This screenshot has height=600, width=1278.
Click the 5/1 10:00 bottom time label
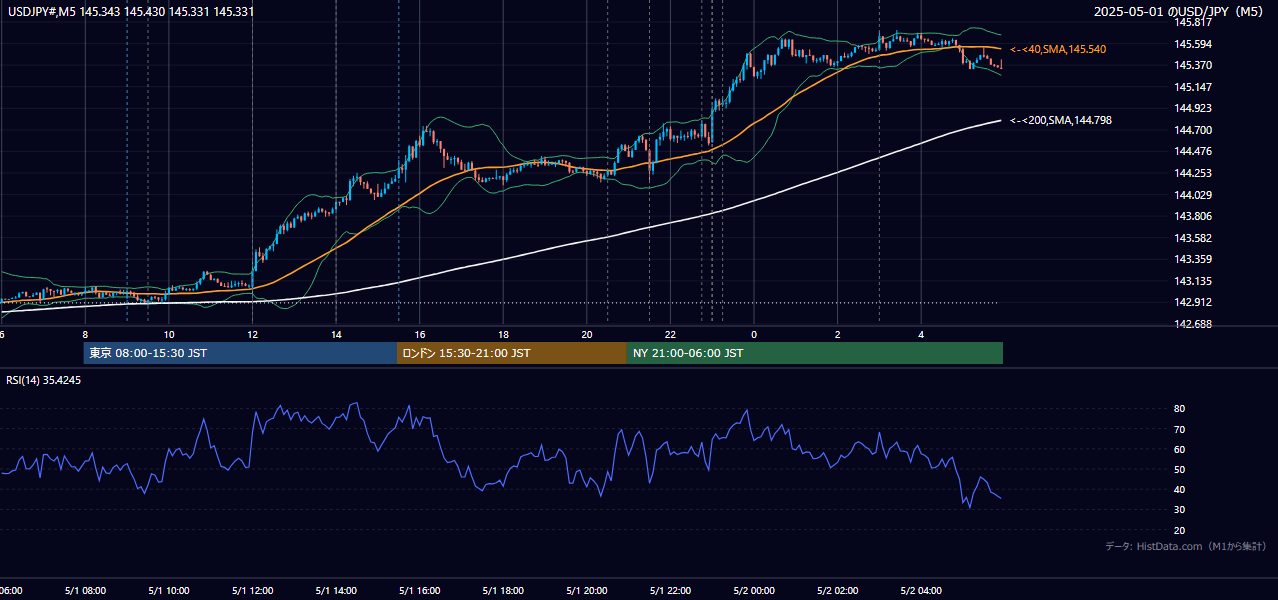click(x=168, y=591)
